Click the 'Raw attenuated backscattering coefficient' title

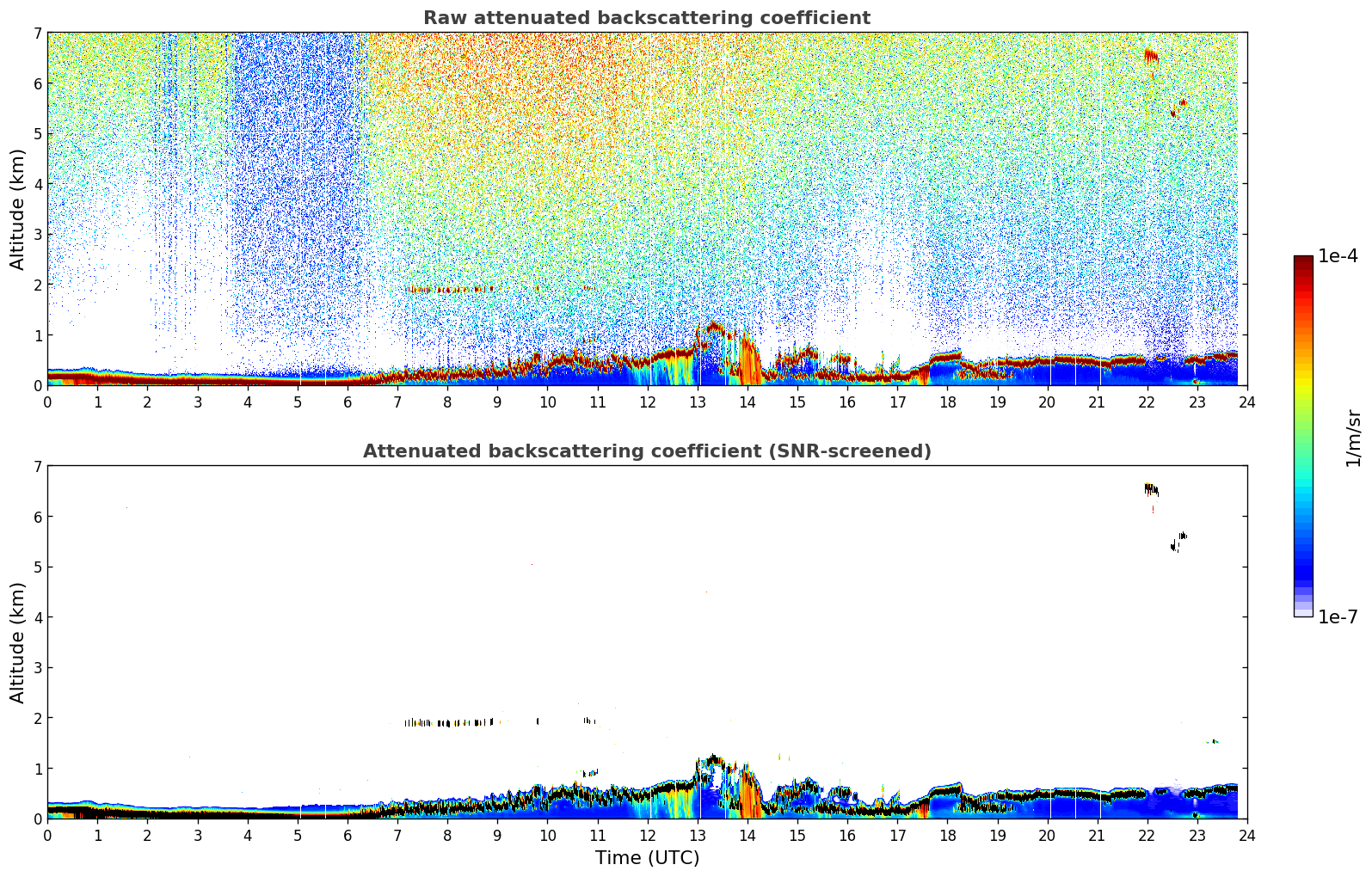click(647, 18)
